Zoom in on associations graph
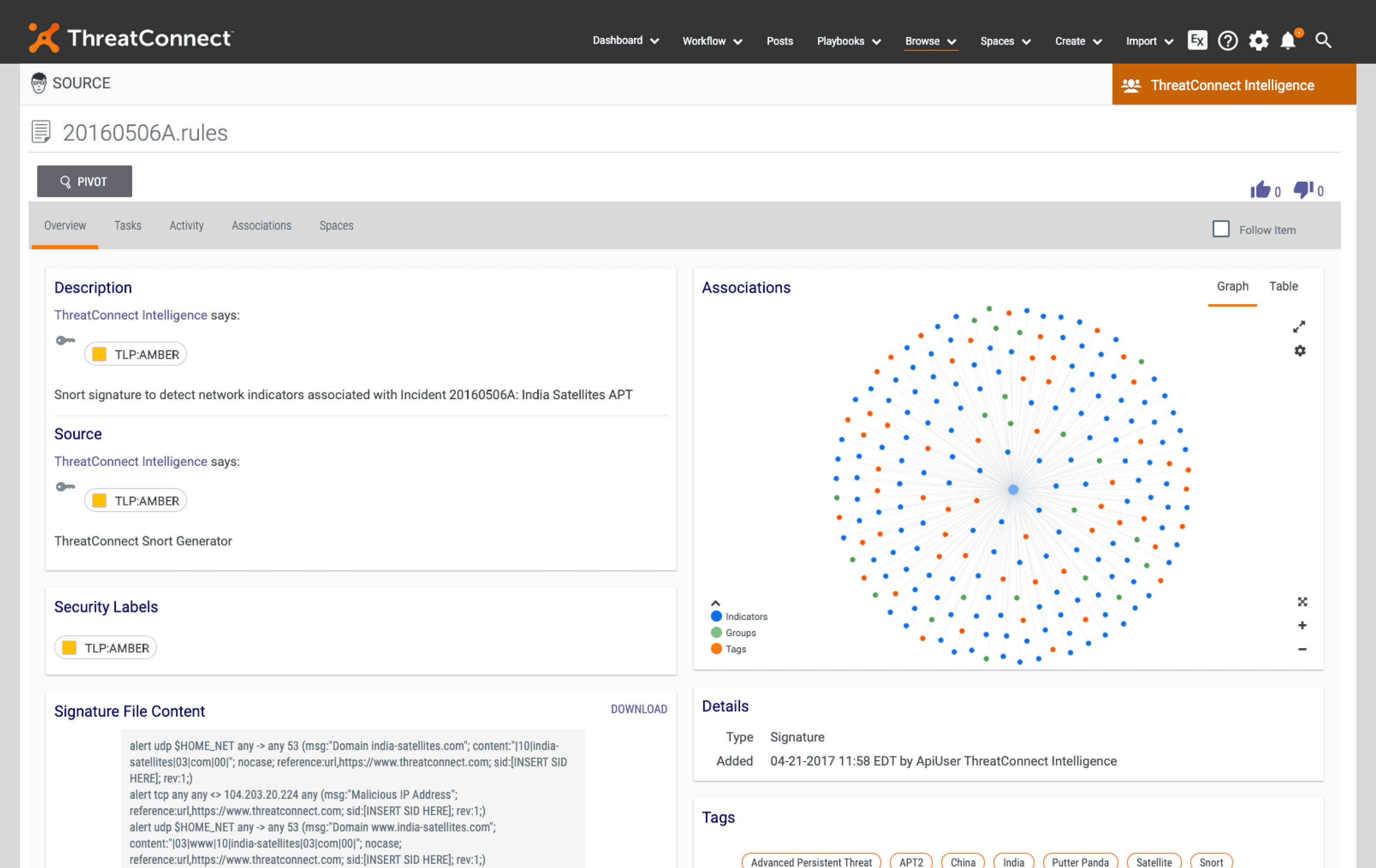This screenshot has width=1376, height=868. [x=1302, y=625]
